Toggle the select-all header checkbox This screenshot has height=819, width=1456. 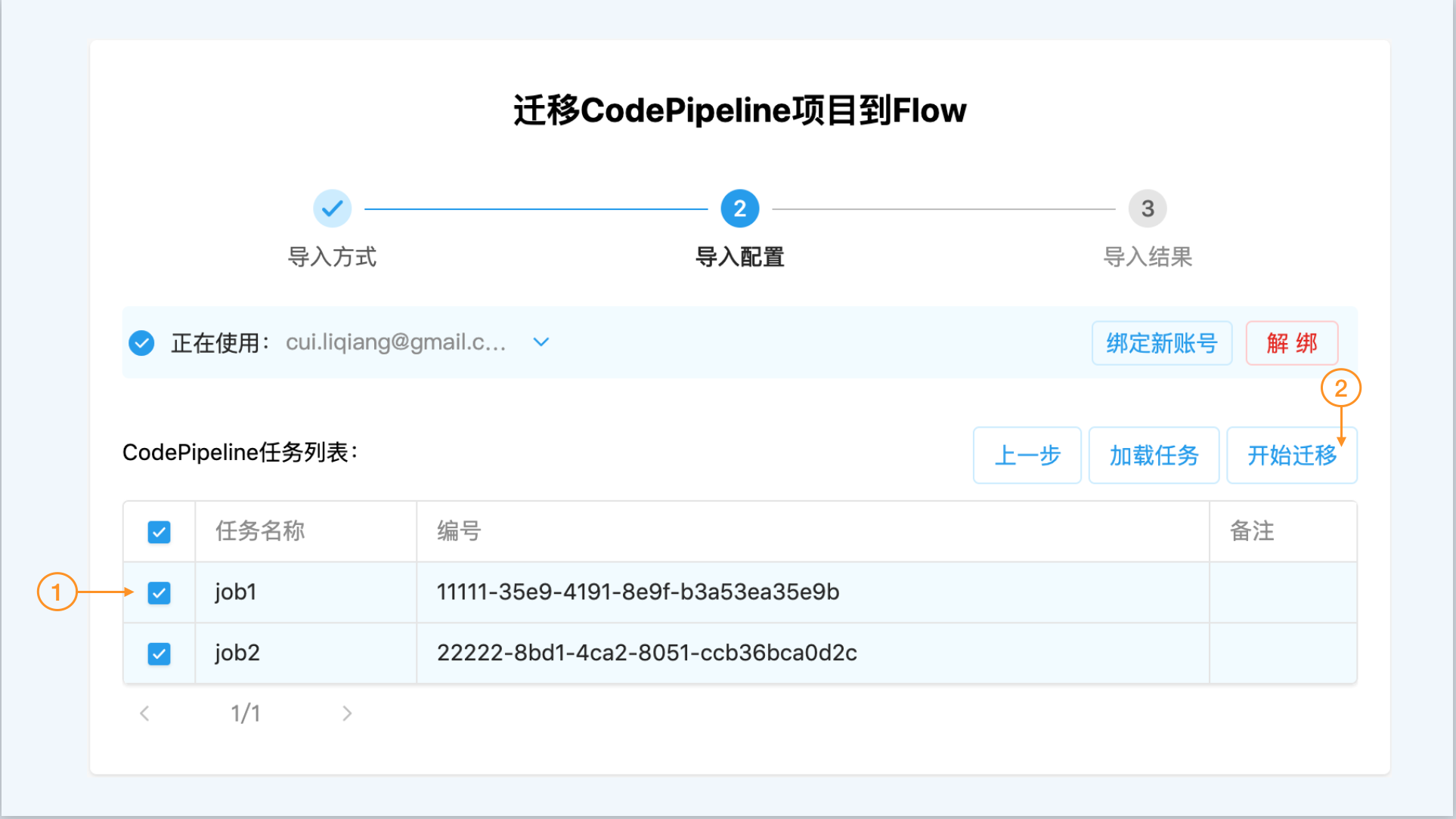pyautogui.click(x=159, y=532)
